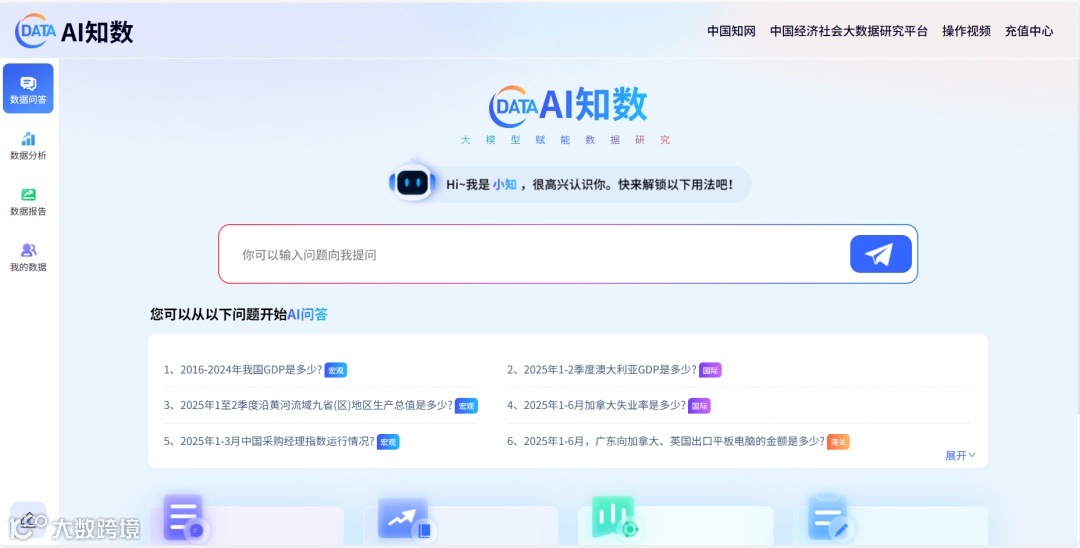Viewport: 1080px width, 548px height.
Task: Click the 宏观 tag after the 黄河流域 question
Action: click(x=466, y=406)
